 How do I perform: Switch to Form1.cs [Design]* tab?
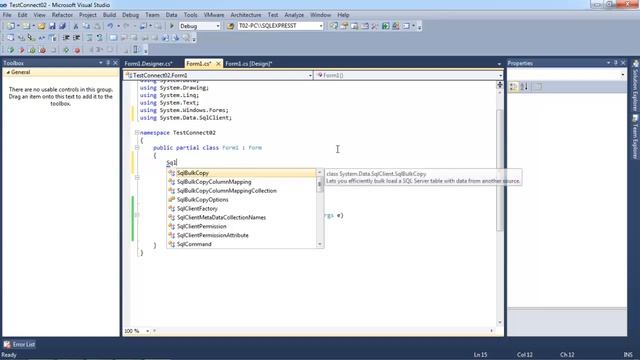(x=249, y=64)
